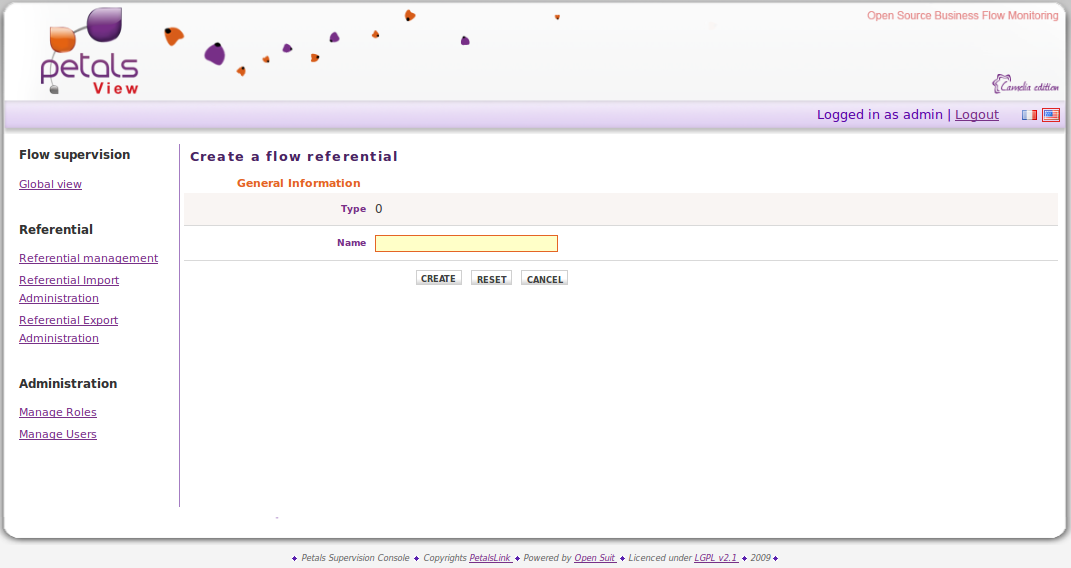Focus the Name input field

point(466,243)
